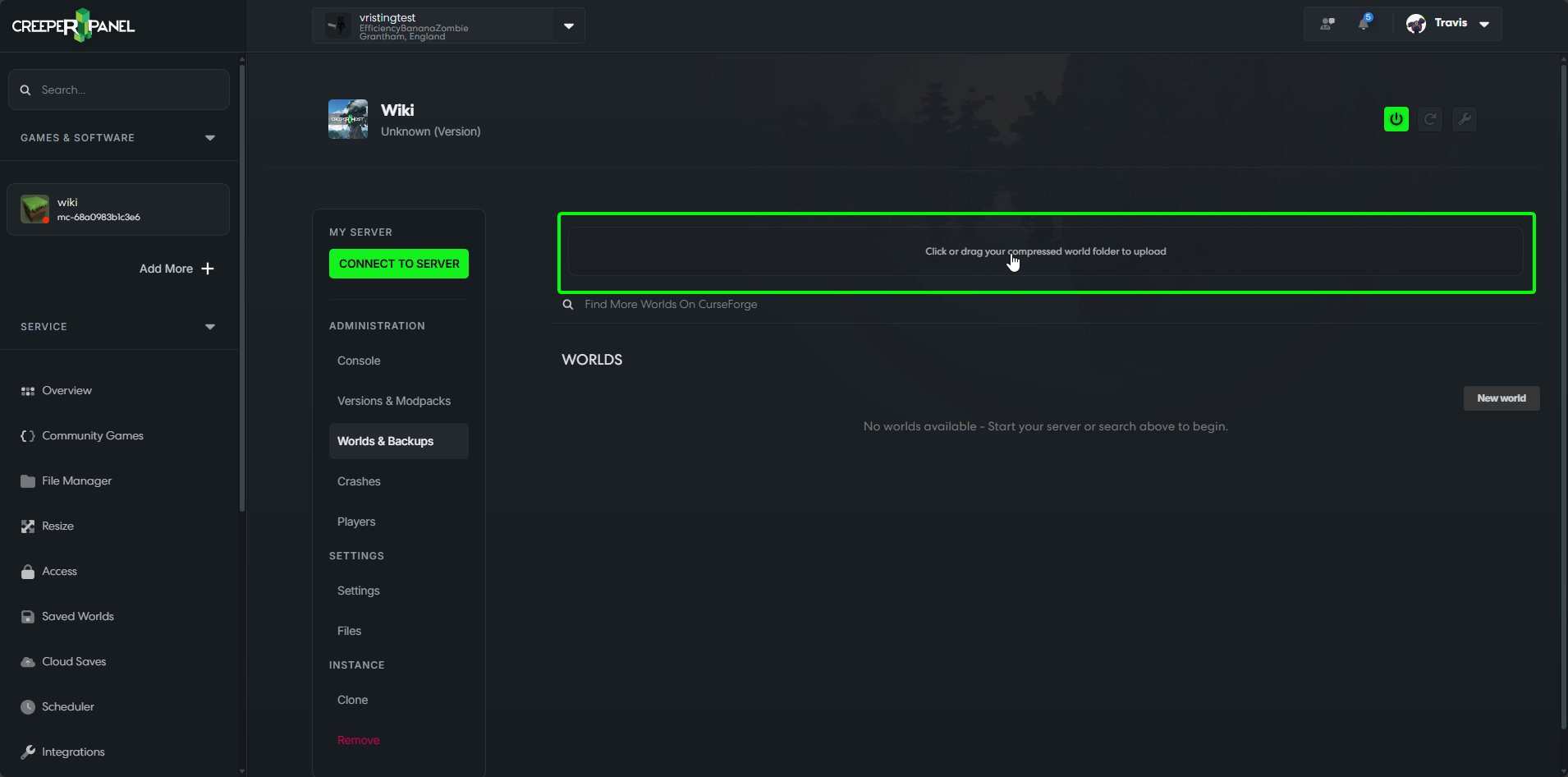Go to the Console page
This screenshot has height=777, width=1568.
pos(359,361)
